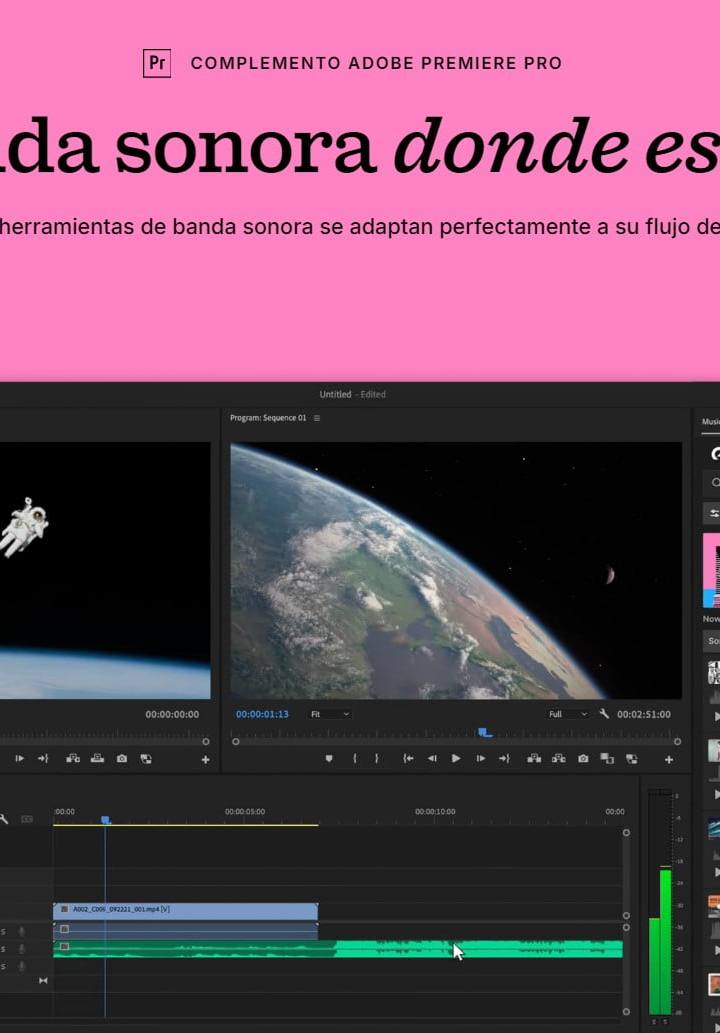This screenshot has height=1033, width=720.
Task: Click the proxies icon right of Comparison View
Action: tap(631, 759)
